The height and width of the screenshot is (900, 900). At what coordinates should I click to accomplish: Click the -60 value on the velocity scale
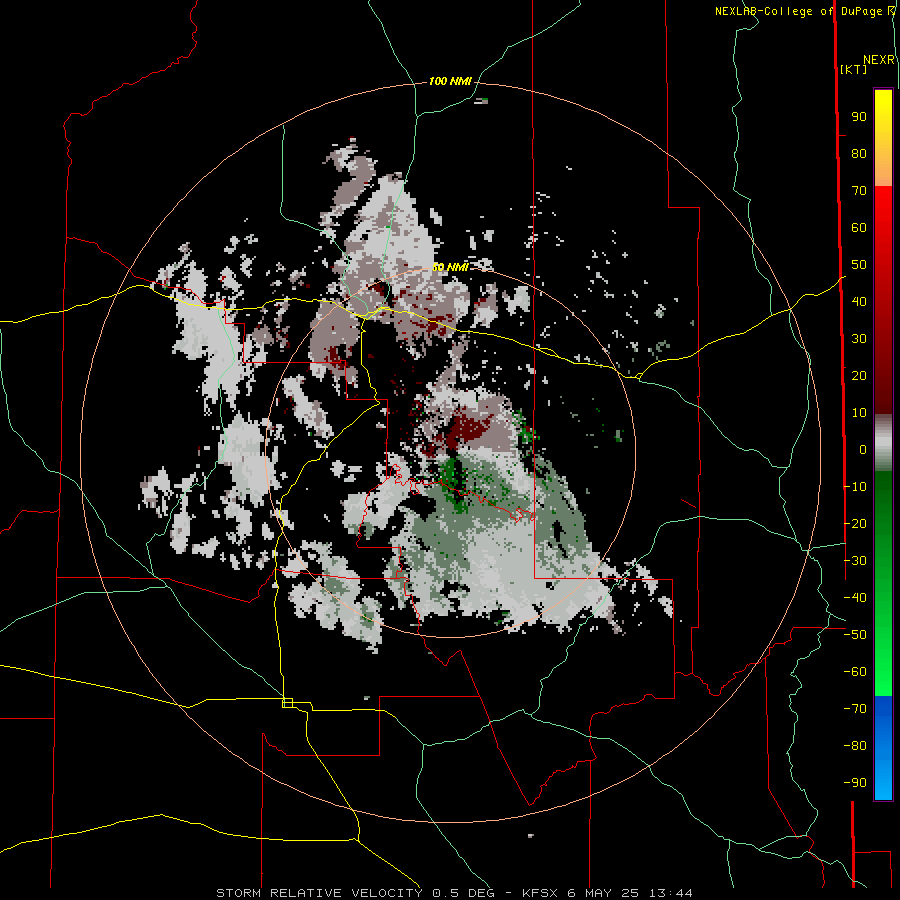[x=855, y=672]
